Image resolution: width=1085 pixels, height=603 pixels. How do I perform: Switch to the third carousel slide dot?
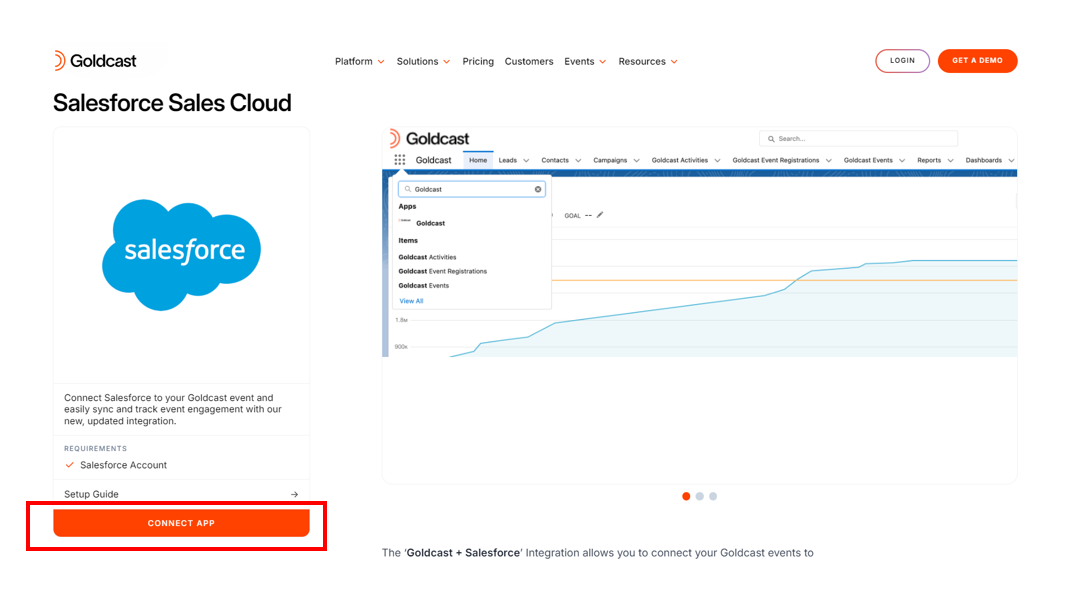[x=713, y=496]
